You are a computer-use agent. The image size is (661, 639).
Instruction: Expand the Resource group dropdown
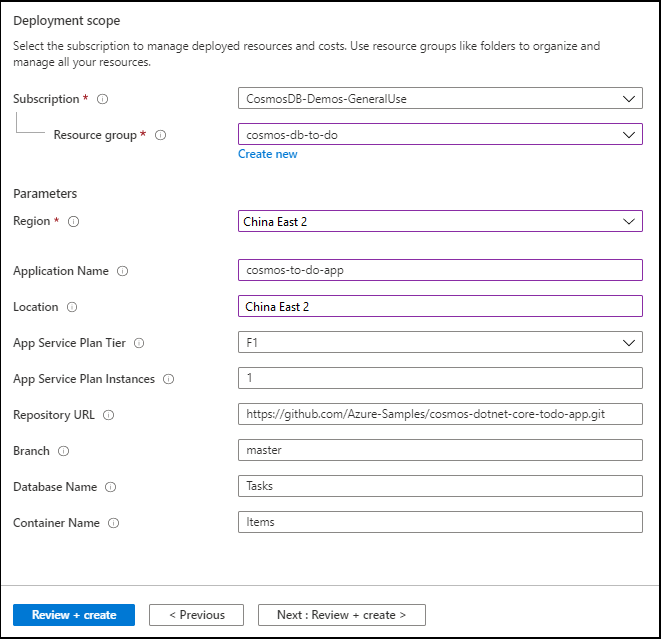pos(440,135)
